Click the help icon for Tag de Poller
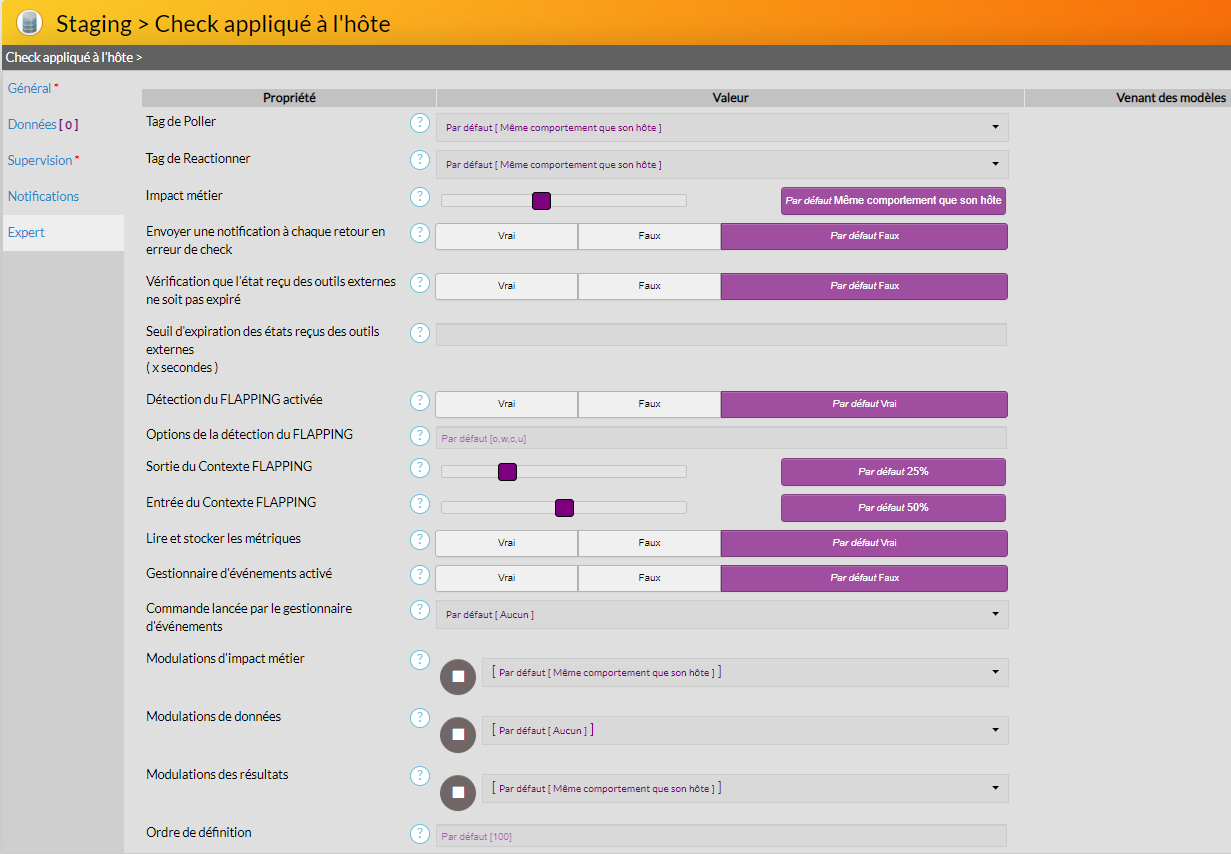The width and height of the screenshot is (1231, 854). [420, 123]
